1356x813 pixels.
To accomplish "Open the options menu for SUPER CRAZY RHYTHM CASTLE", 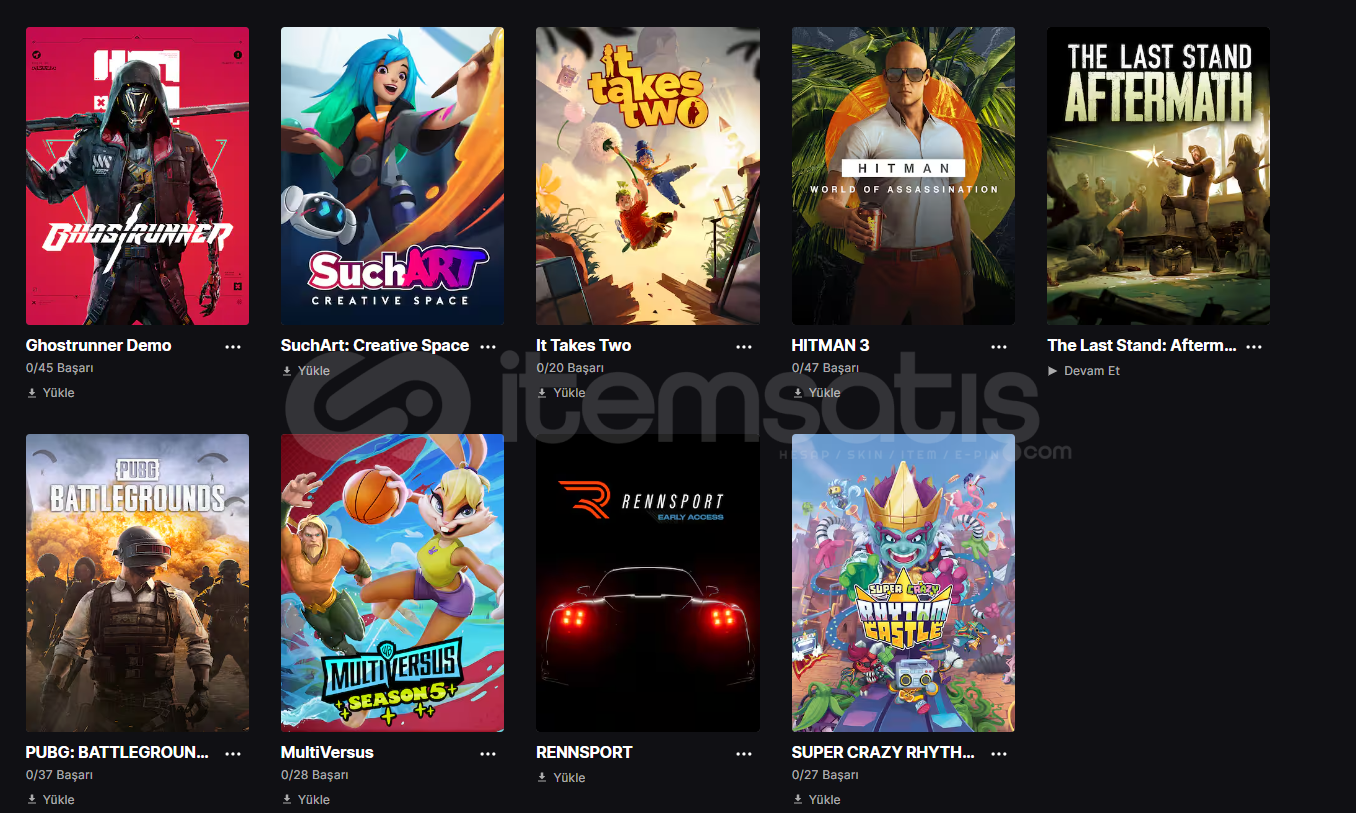I will 999,753.
